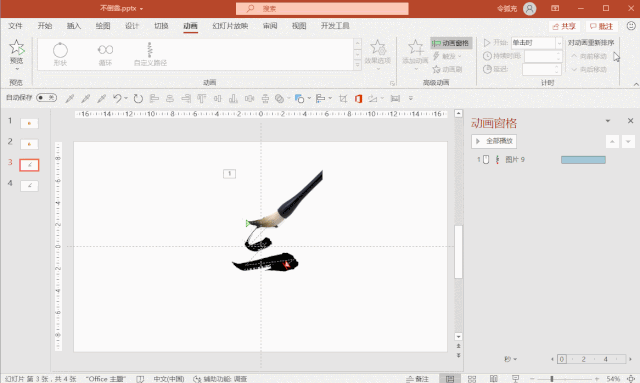Click 全部播放 Play All button
Image resolution: width=640 pixels, height=383 pixels.
494,141
